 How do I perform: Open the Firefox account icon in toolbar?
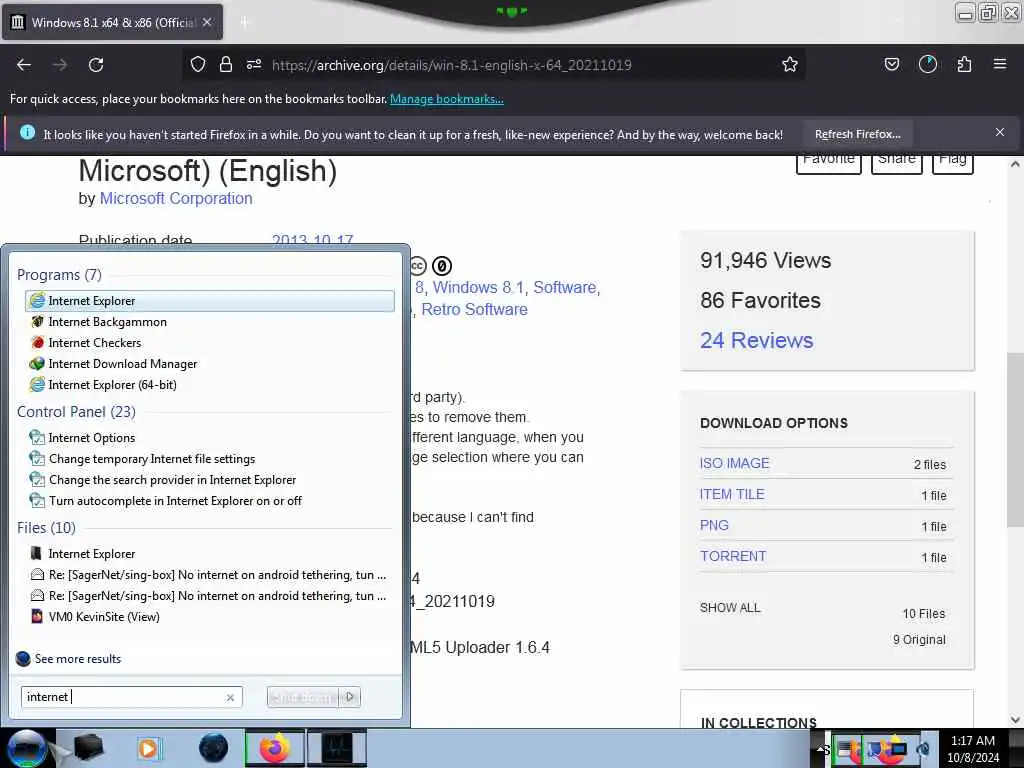click(x=928, y=64)
